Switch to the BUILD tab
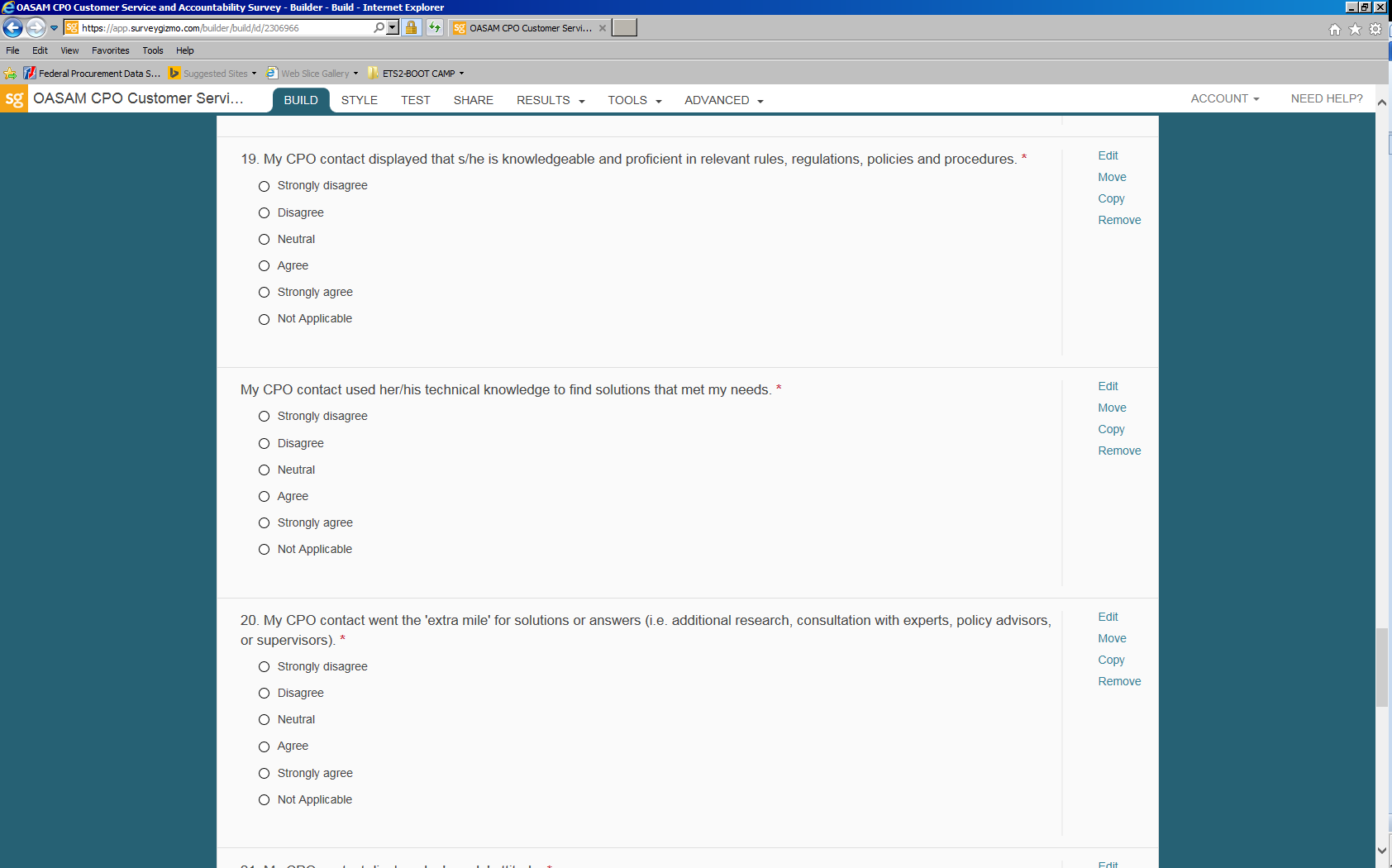The width and height of the screenshot is (1392, 868). point(301,100)
